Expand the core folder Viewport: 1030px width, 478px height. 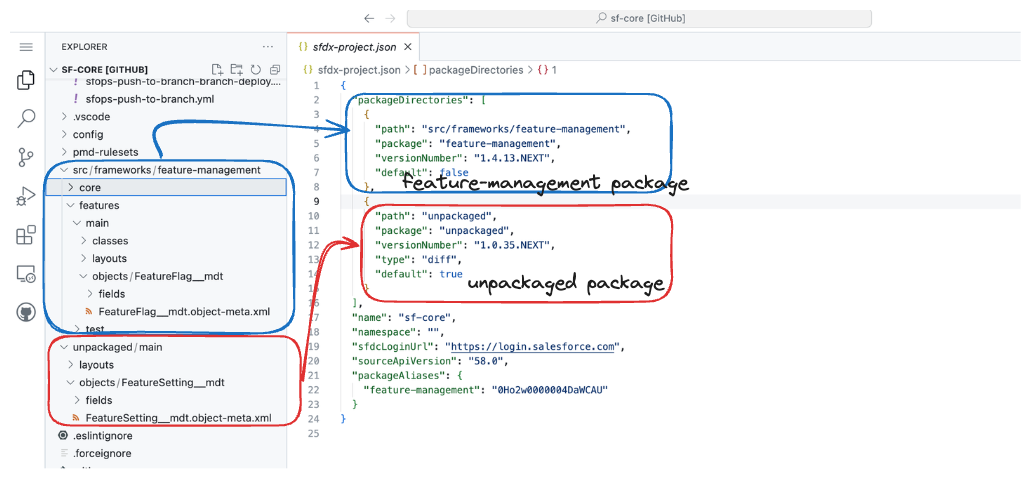(x=90, y=188)
